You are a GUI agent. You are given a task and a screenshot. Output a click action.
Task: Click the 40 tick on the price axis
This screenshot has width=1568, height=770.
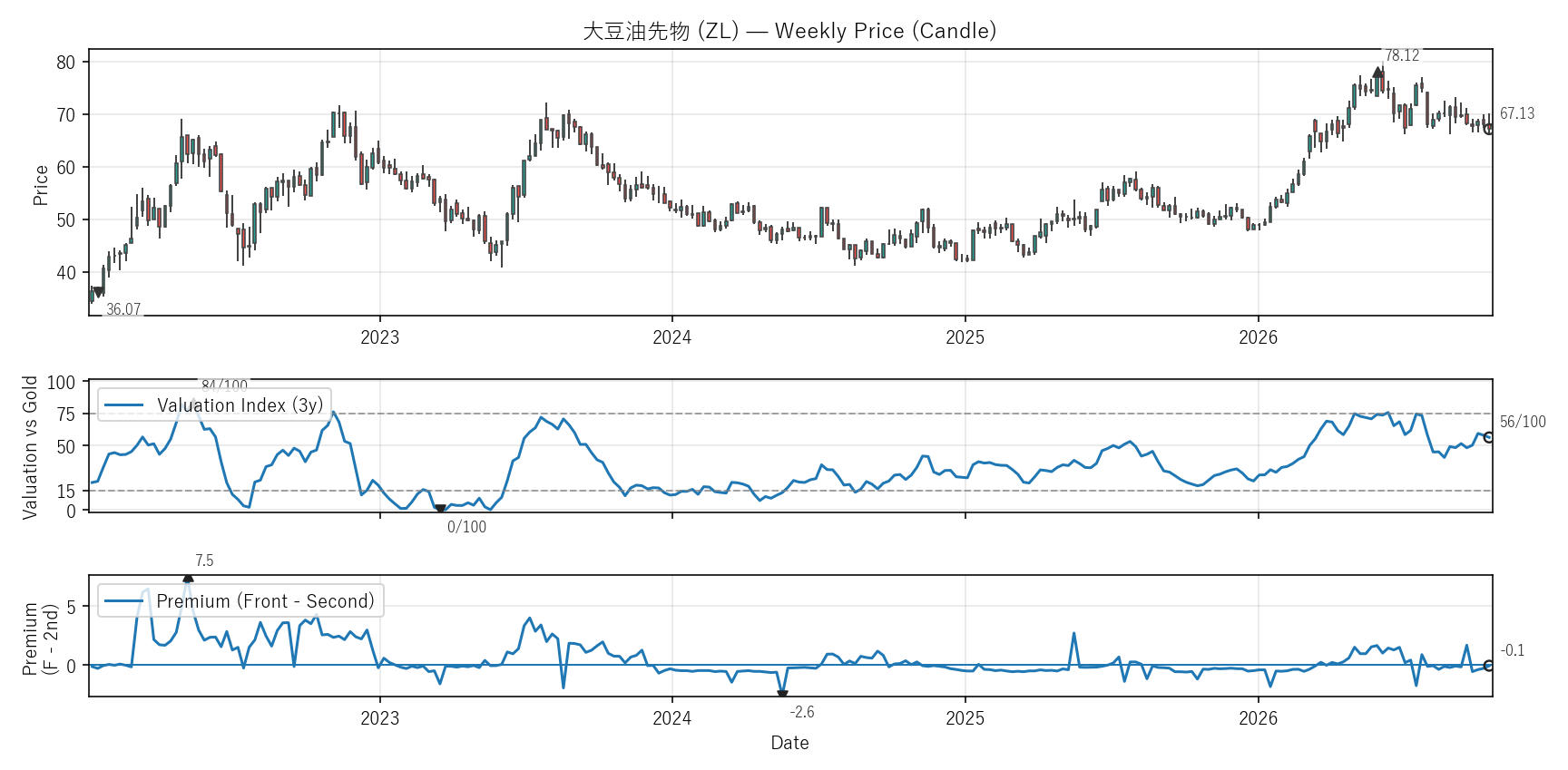click(x=66, y=273)
